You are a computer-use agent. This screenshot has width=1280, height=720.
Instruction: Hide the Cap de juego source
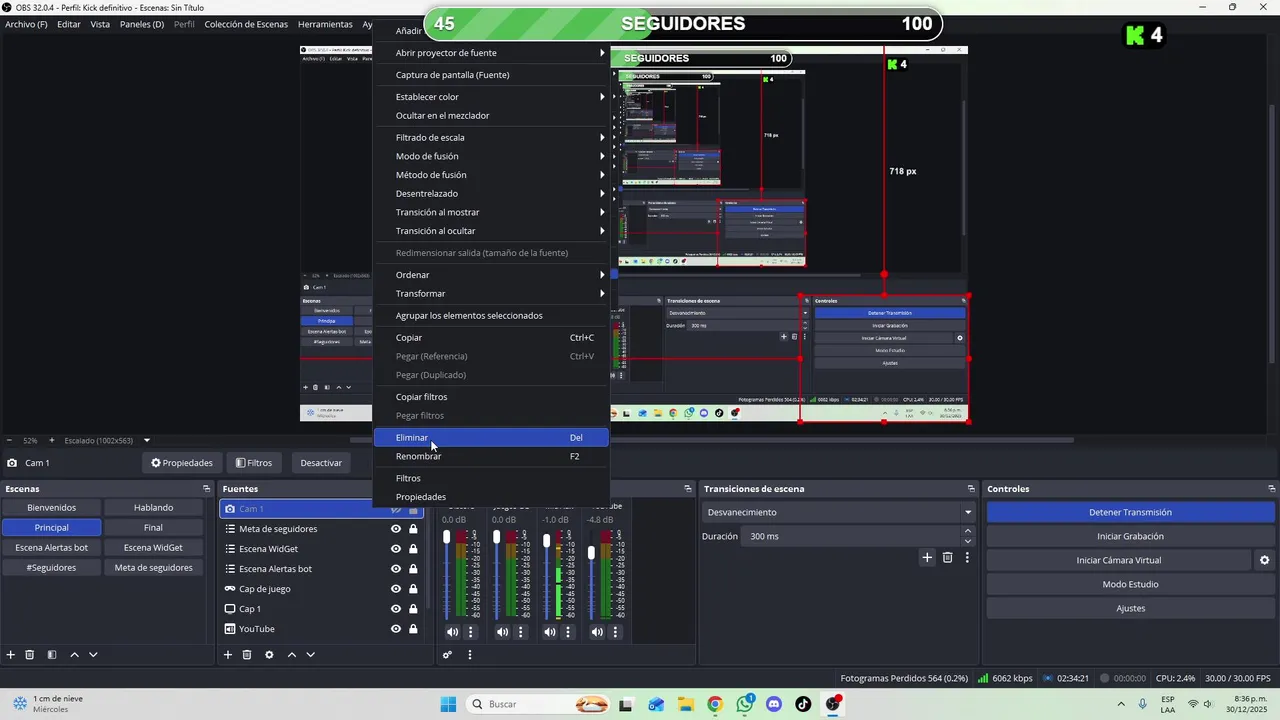tap(396, 589)
